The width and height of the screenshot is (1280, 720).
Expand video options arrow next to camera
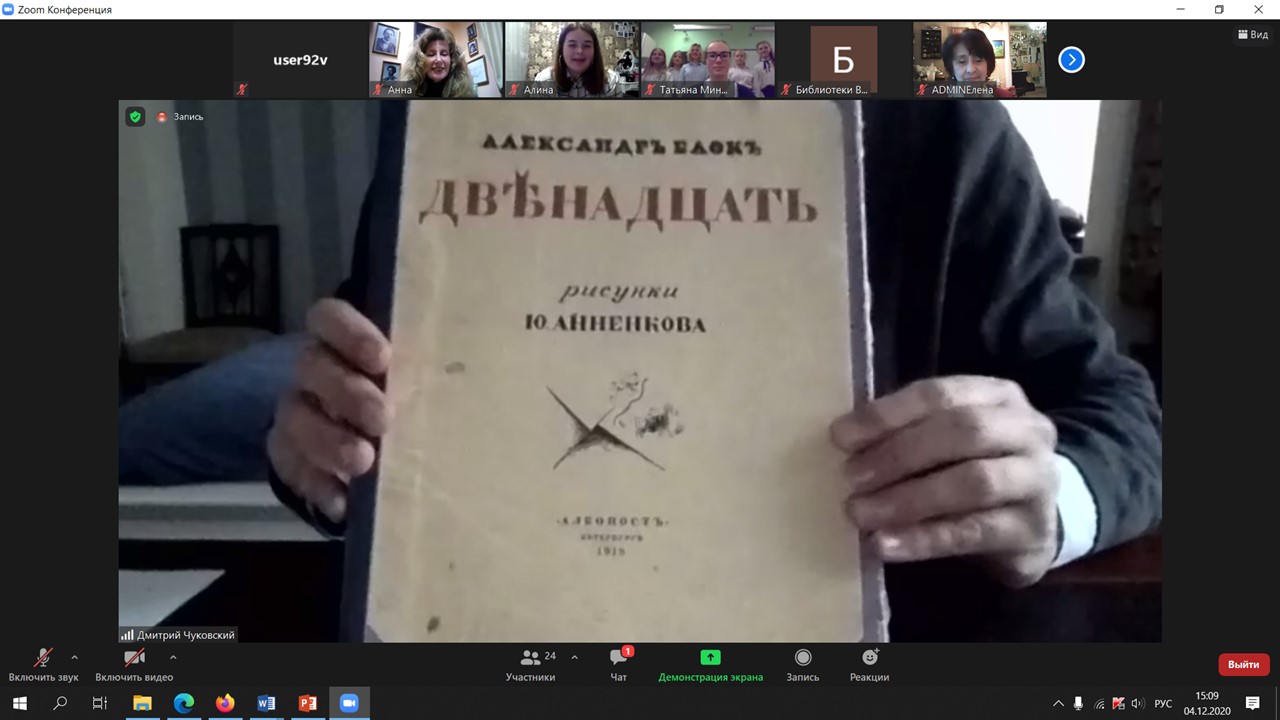pos(173,657)
